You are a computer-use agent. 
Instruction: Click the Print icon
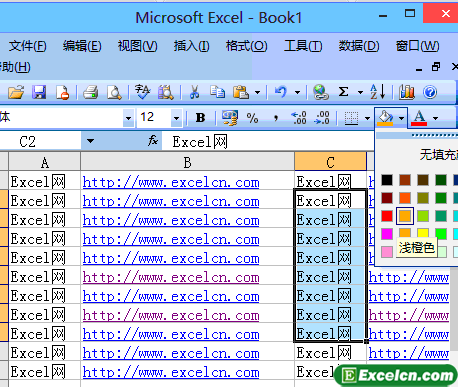click(90, 92)
